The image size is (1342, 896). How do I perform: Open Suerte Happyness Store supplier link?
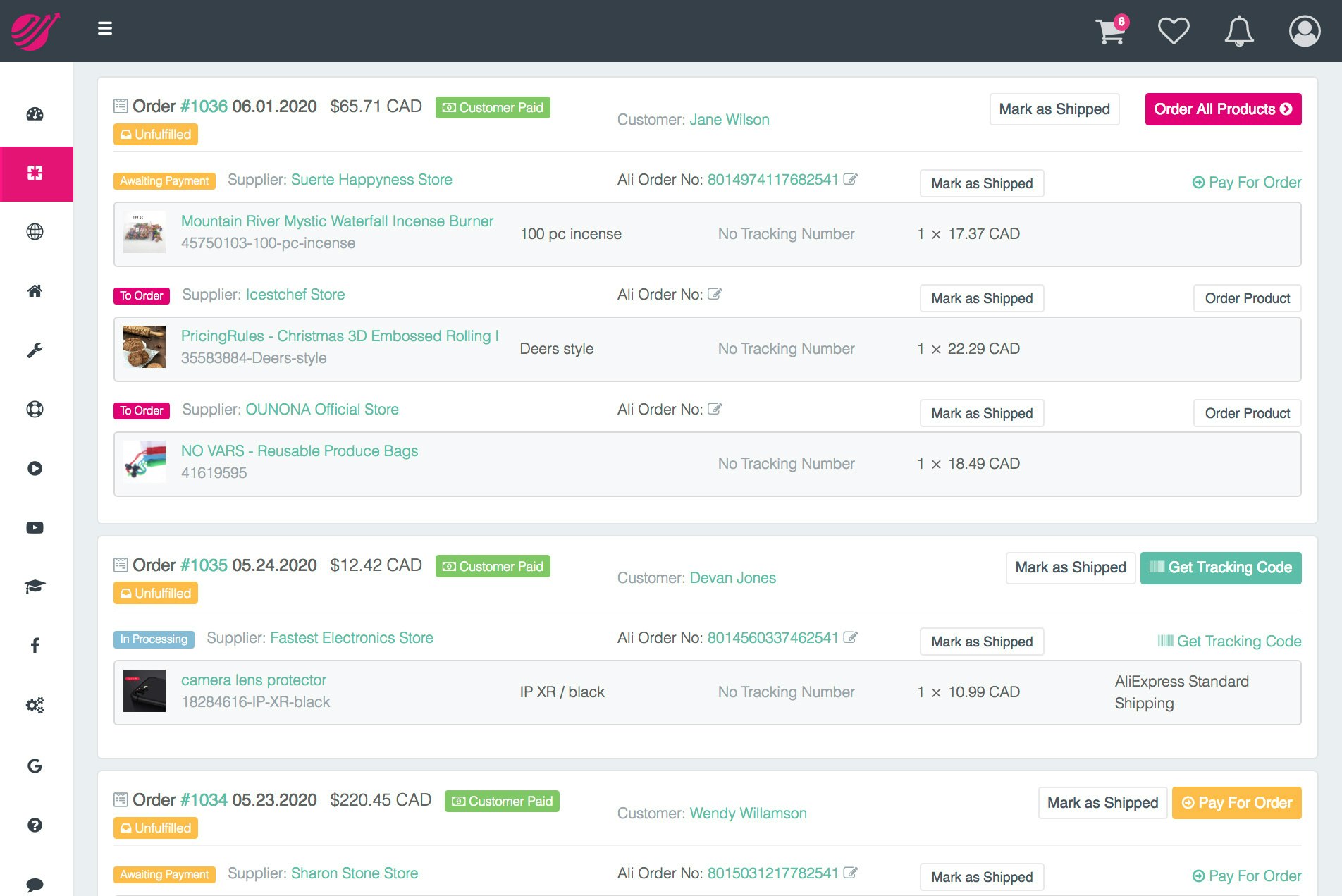(371, 180)
